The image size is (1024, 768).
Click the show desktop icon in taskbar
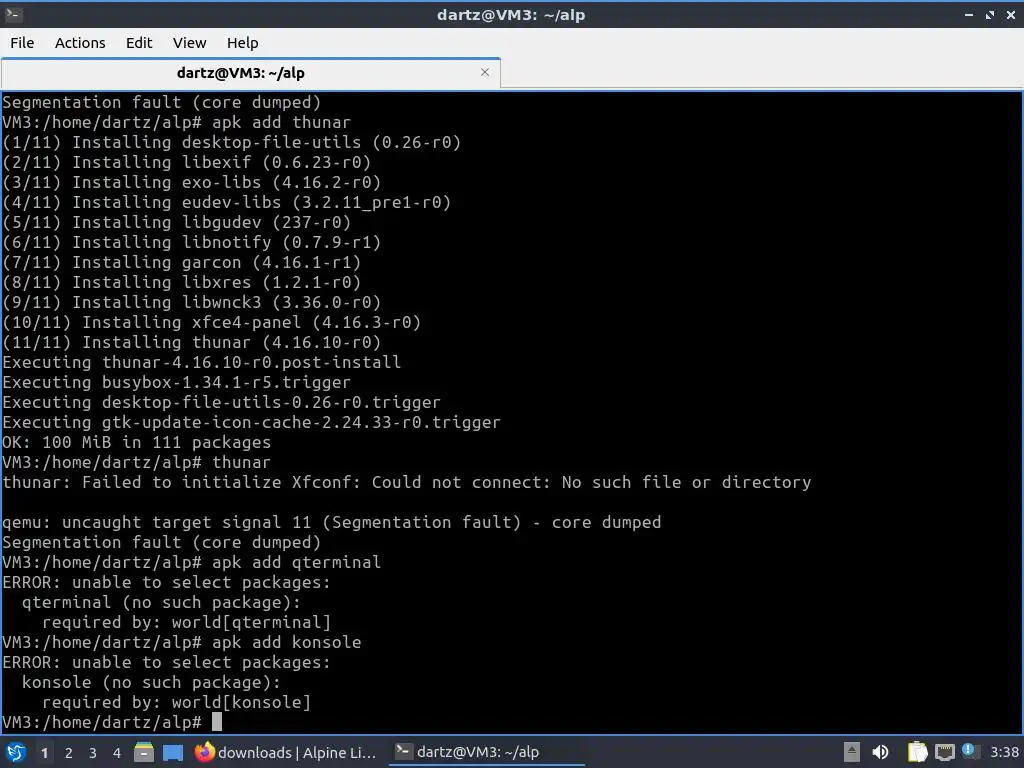(173, 752)
